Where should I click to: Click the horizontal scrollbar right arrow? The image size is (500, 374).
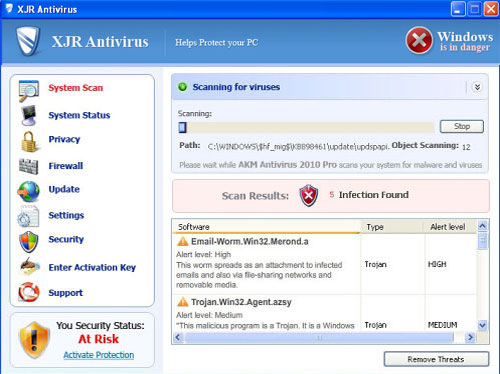(x=470, y=337)
